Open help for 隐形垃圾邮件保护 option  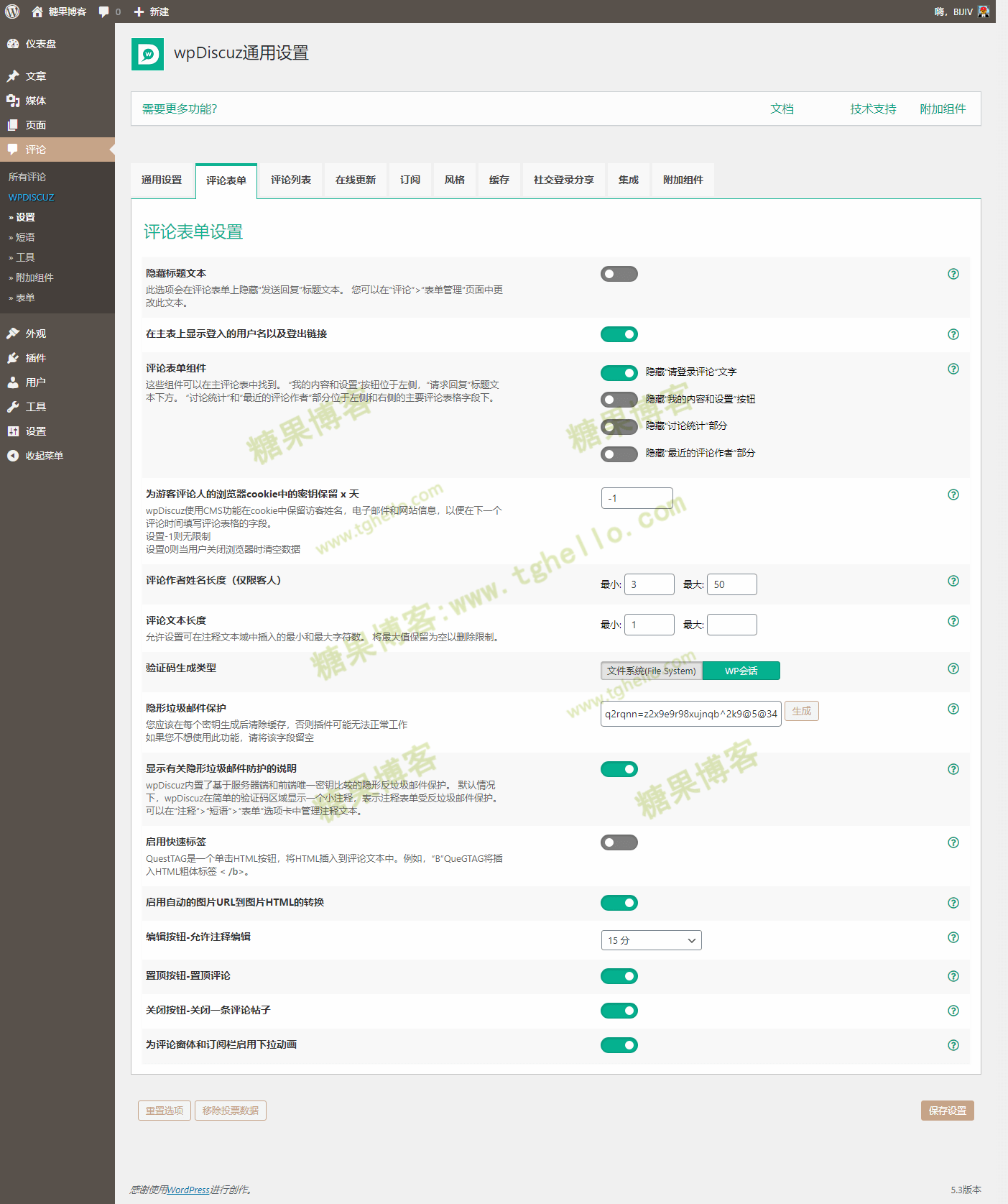tap(953, 709)
